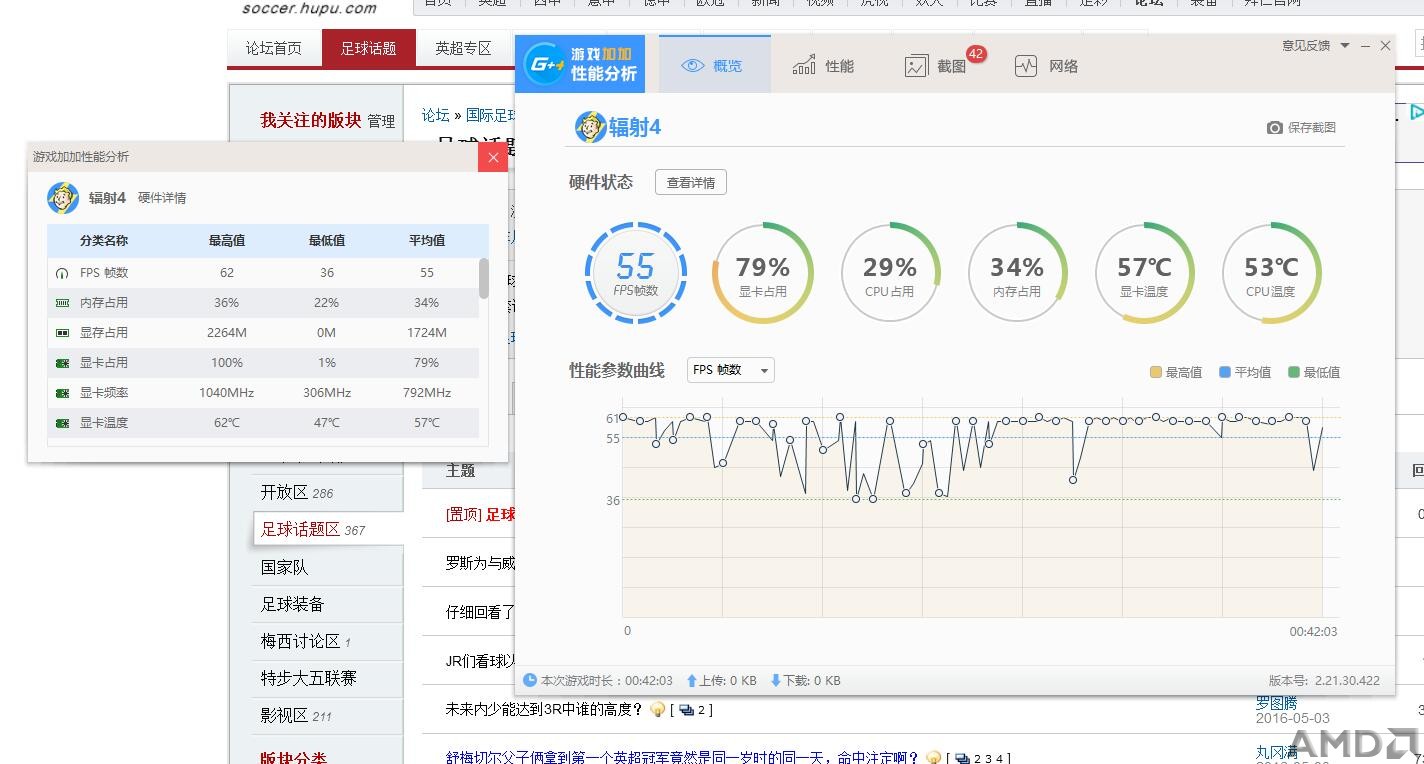Open the 国家队 sidebar section

click(x=284, y=567)
